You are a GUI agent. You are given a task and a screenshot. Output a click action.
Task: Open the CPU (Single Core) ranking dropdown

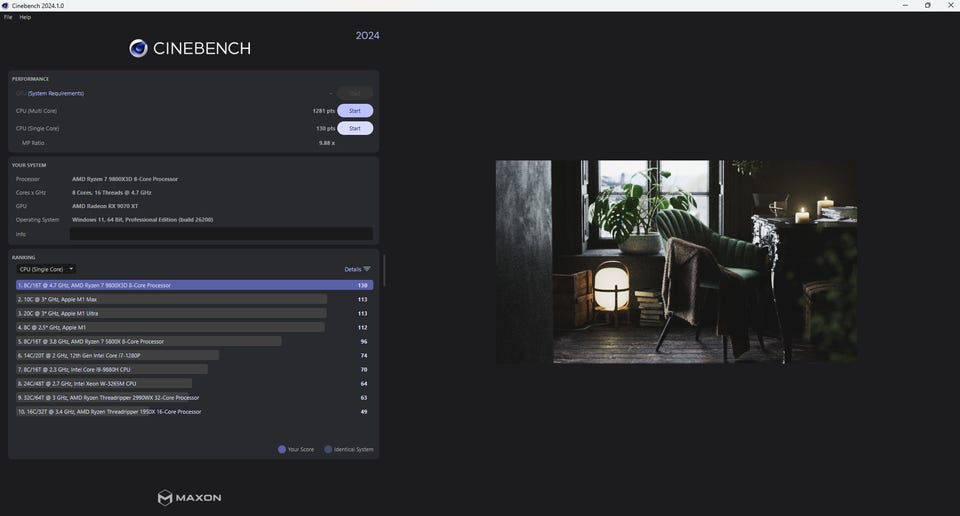[x=46, y=269]
